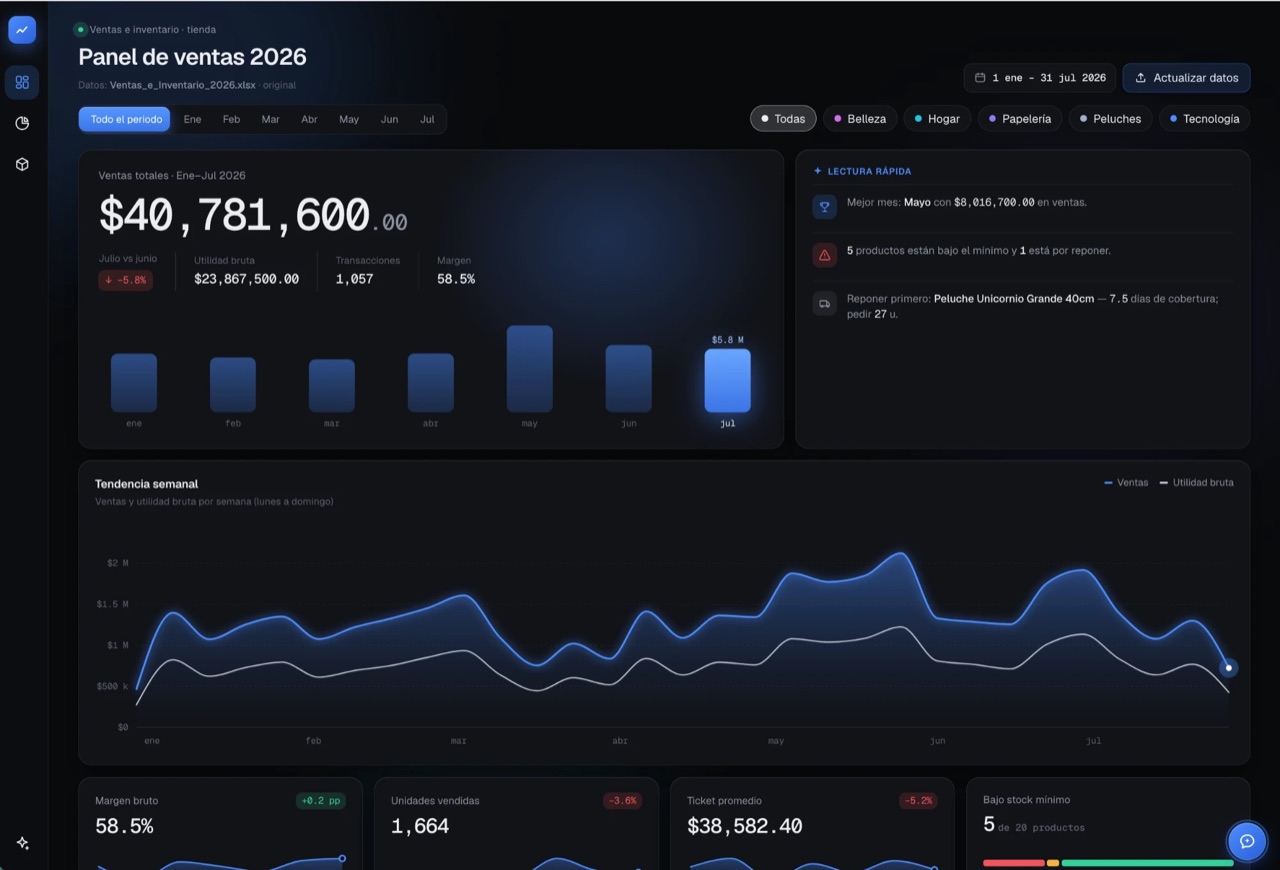Toggle Utilidad bruta series in legend
The height and width of the screenshot is (870, 1280).
pyautogui.click(x=1196, y=483)
